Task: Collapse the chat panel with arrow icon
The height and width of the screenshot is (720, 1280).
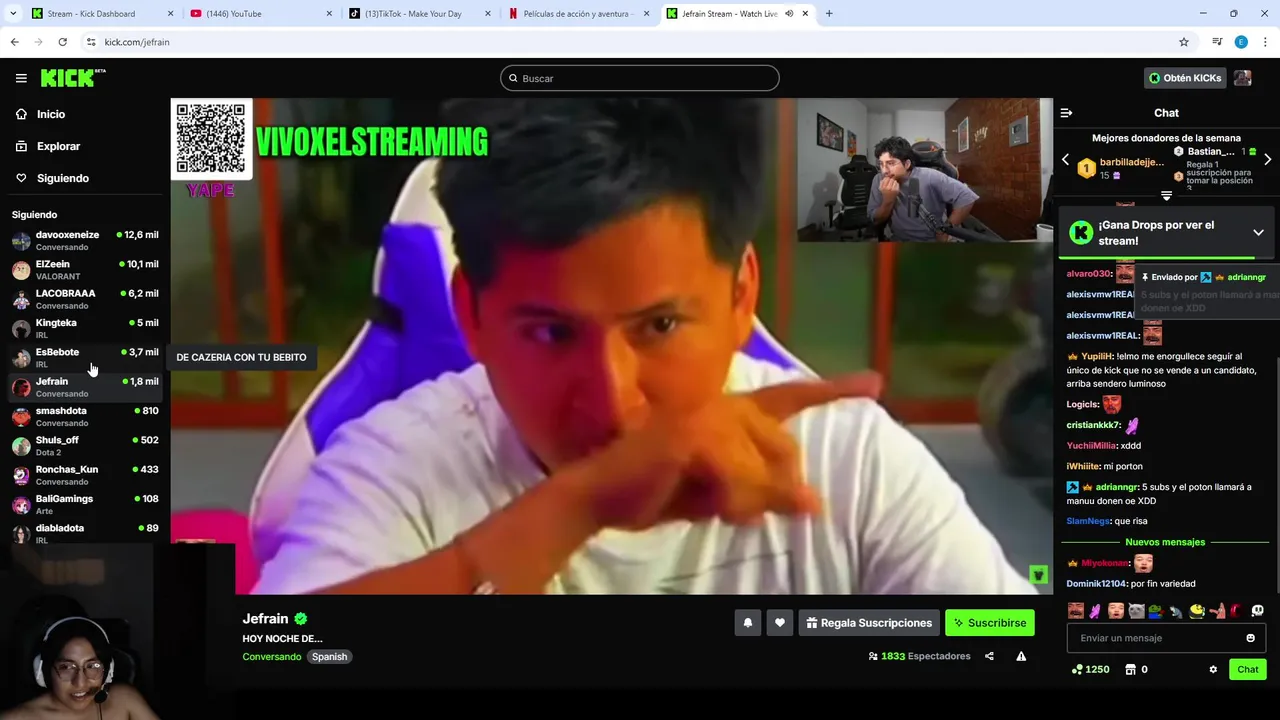Action: 1066,113
